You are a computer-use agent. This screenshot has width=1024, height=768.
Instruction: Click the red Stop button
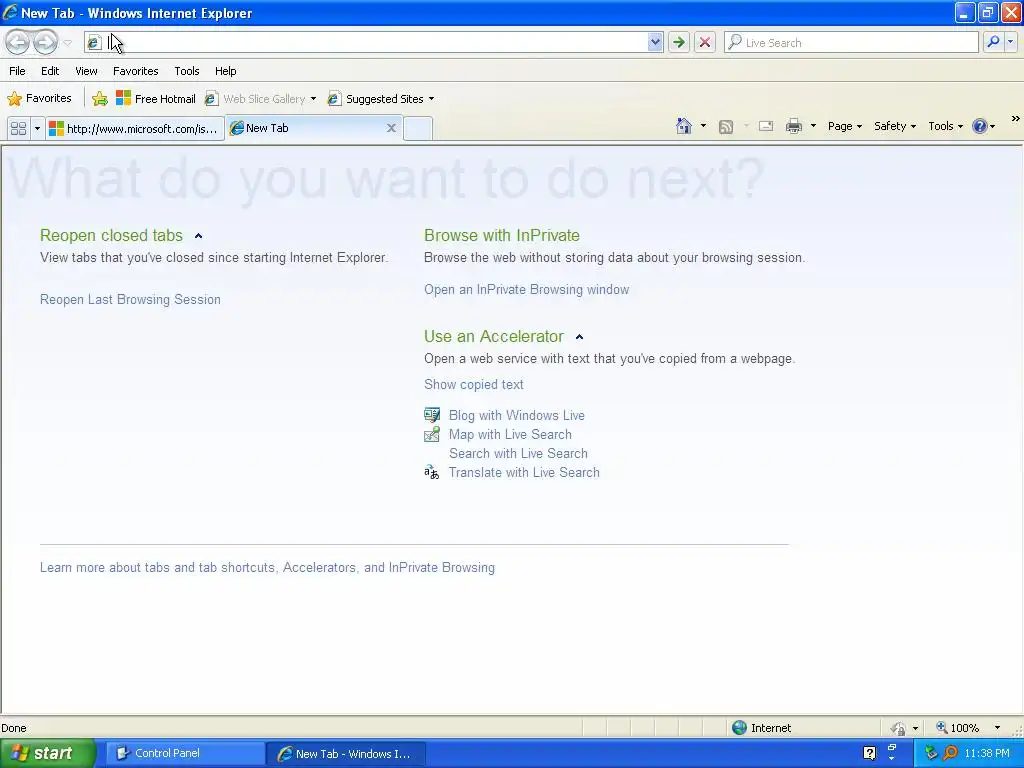(705, 42)
